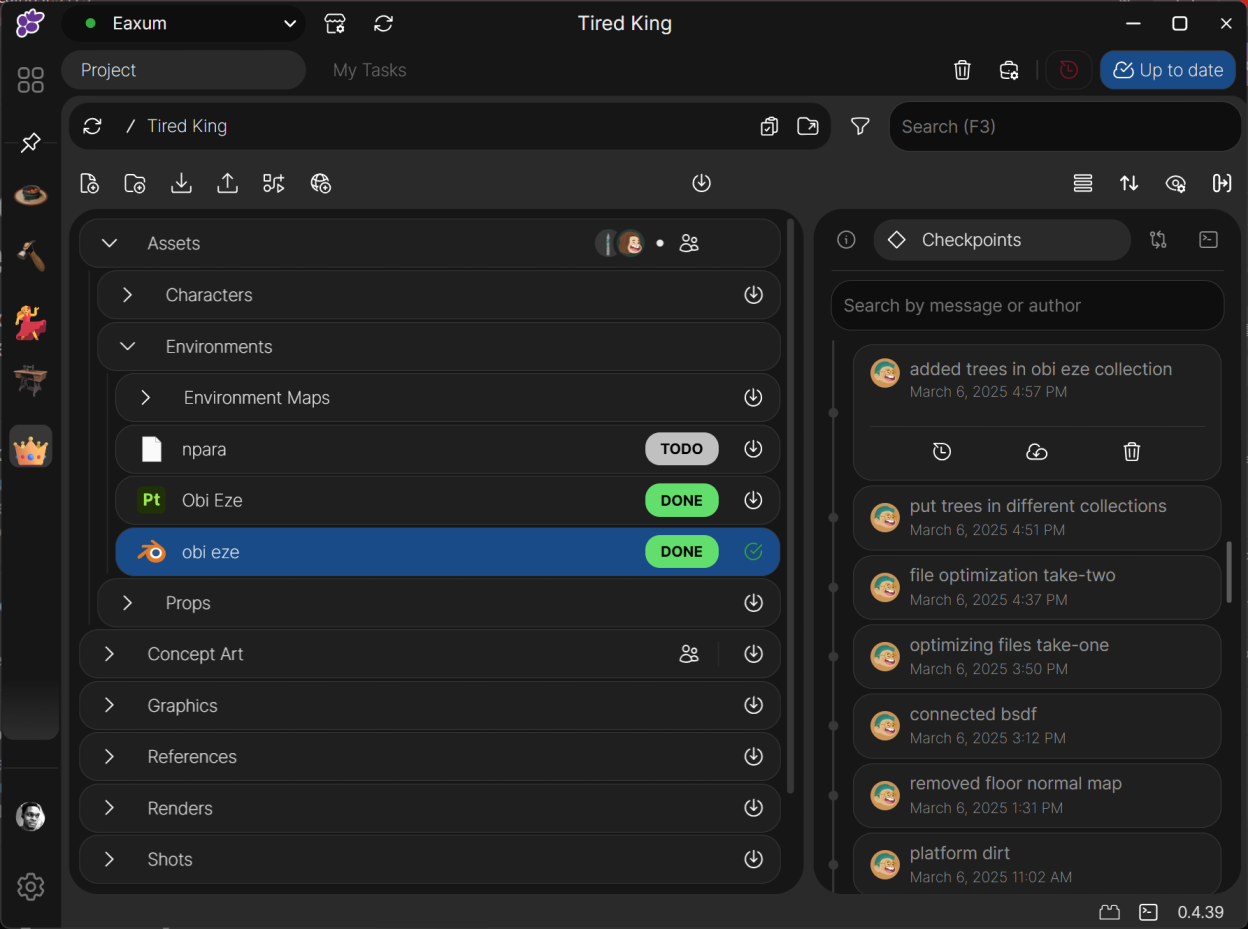Expand the Props folder
1248x929 pixels.
tap(128, 603)
